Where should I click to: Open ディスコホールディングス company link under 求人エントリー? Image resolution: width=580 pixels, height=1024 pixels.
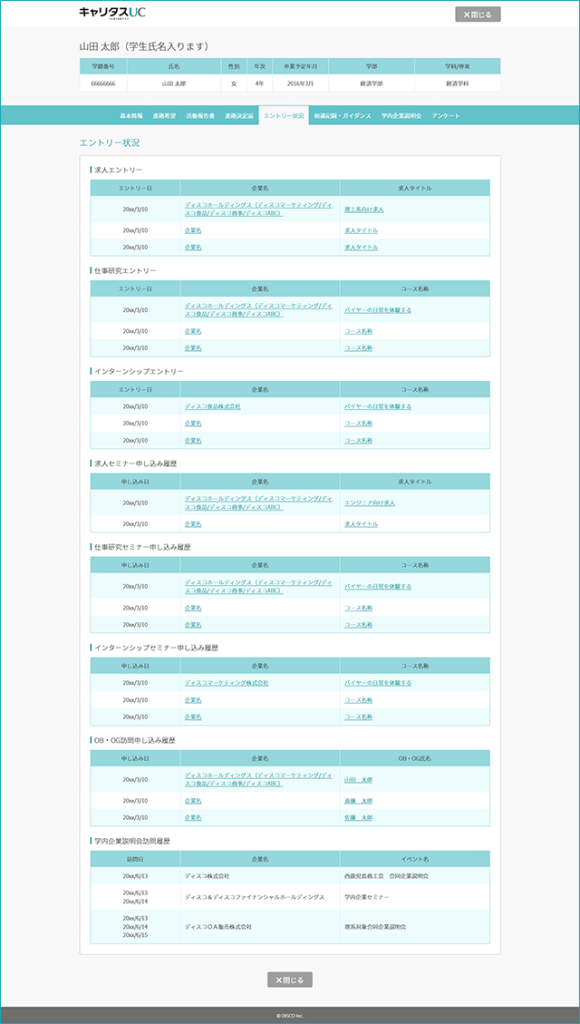pos(259,209)
